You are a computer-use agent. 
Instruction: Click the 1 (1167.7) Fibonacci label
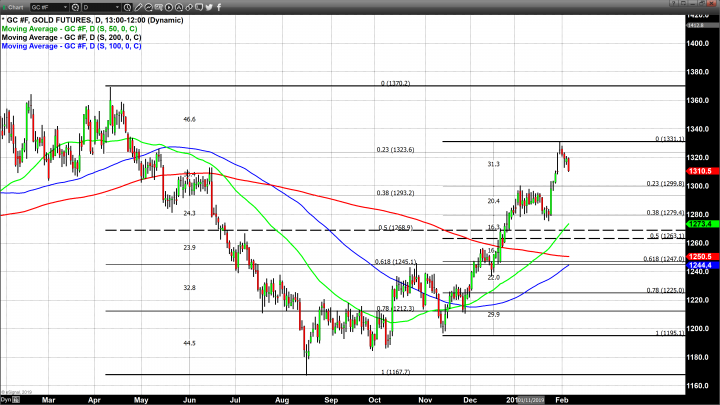pos(395,372)
